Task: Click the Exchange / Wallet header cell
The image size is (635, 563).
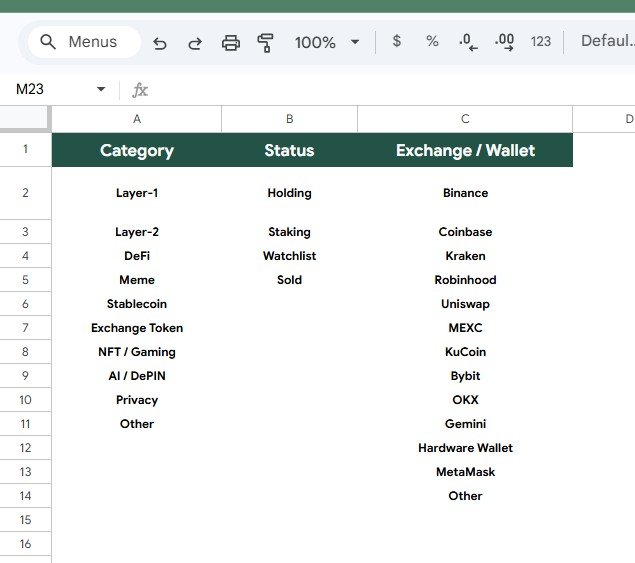Action: pyautogui.click(x=465, y=150)
